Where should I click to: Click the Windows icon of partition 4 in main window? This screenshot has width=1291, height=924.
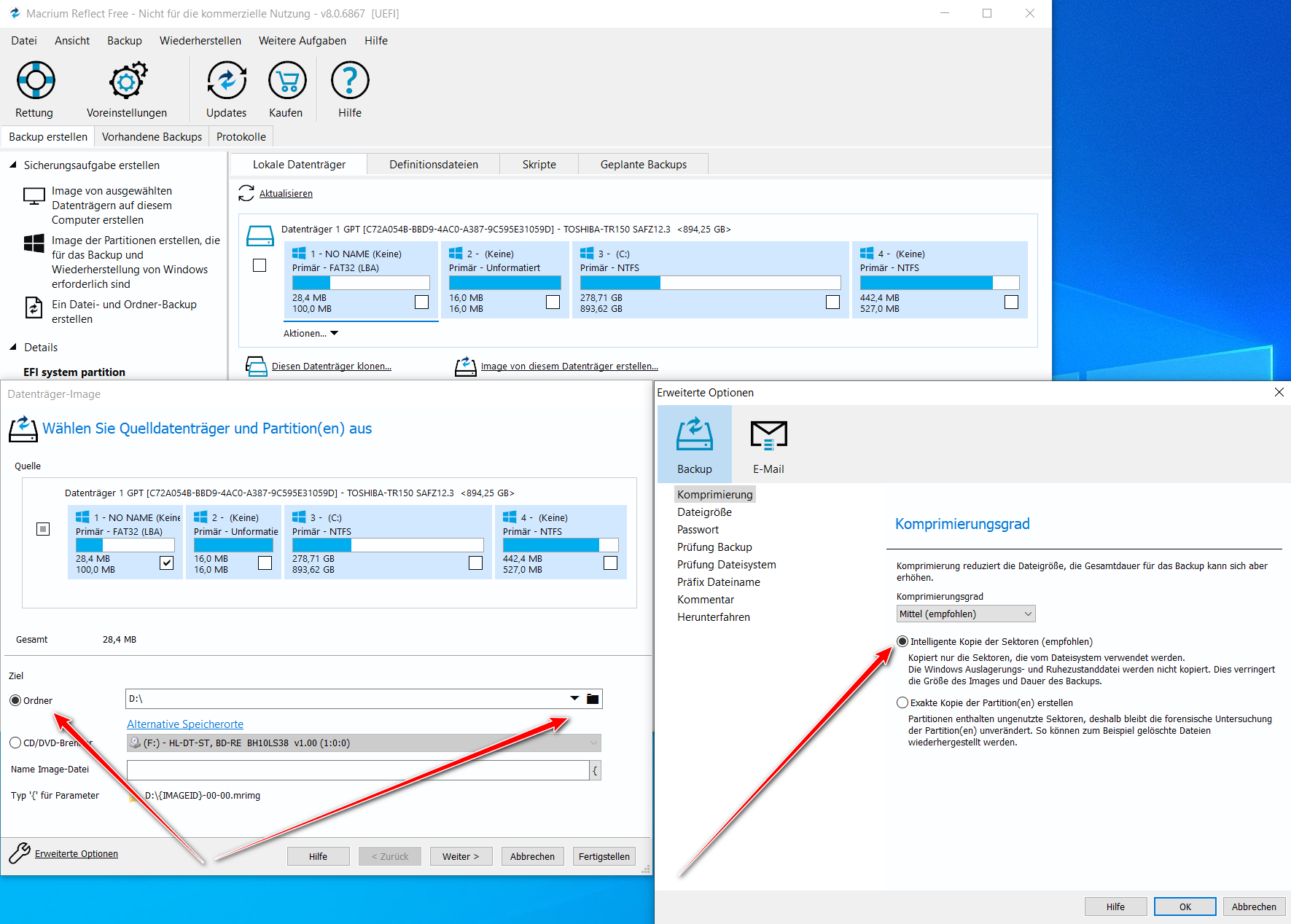click(867, 253)
